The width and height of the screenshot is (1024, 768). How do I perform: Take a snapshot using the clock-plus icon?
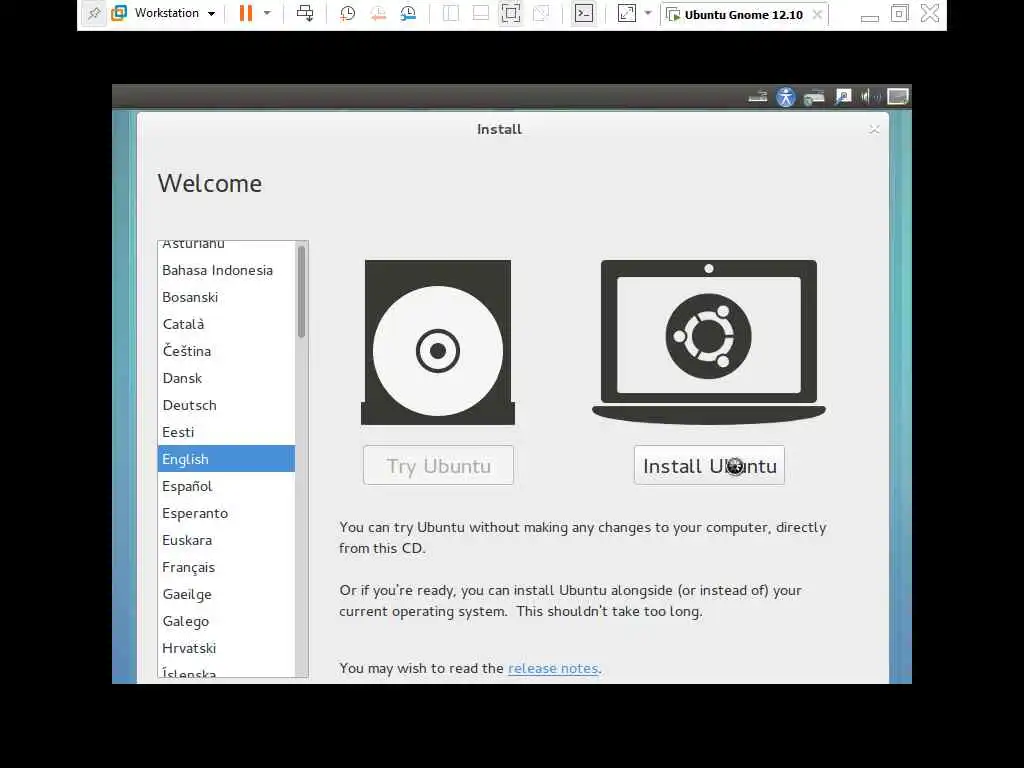click(347, 13)
